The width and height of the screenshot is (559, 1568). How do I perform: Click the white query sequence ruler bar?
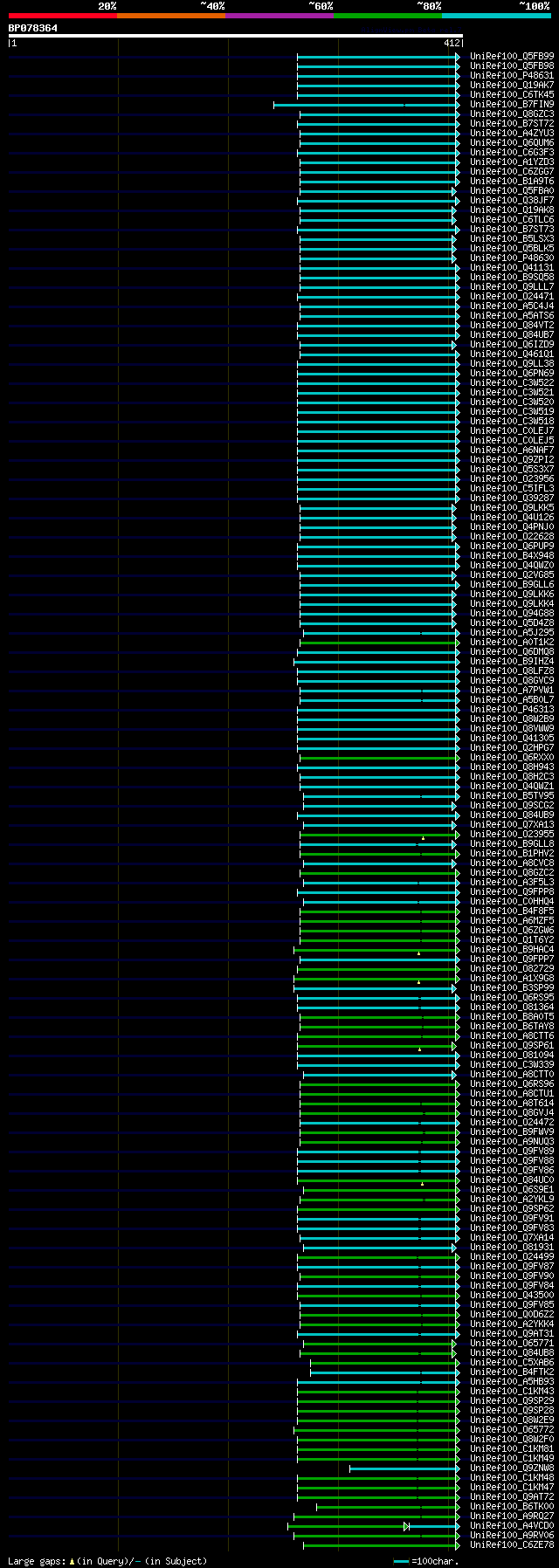[x=235, y=36]
